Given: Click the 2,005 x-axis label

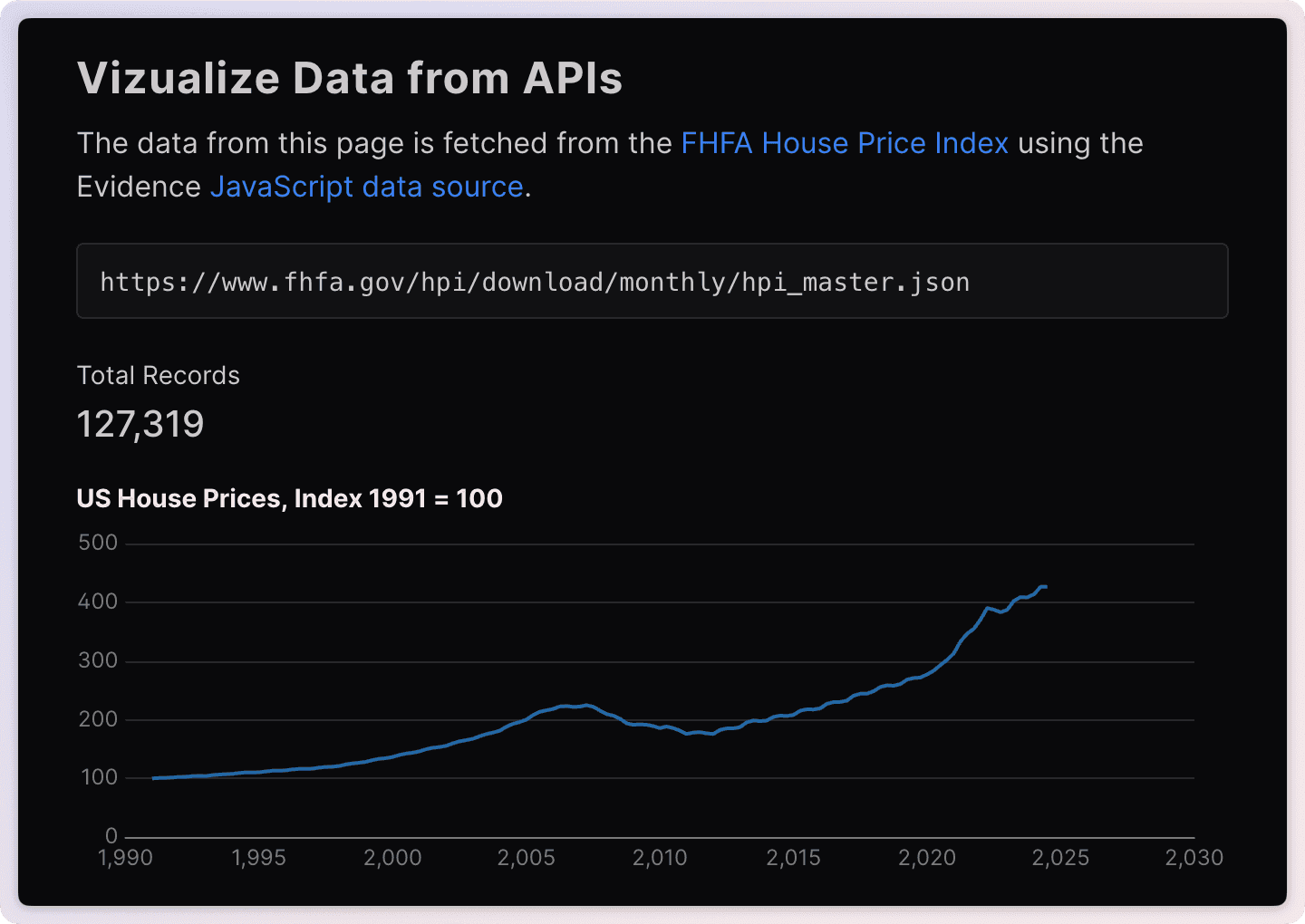Looking at the screenshot, I should (526, 858).
